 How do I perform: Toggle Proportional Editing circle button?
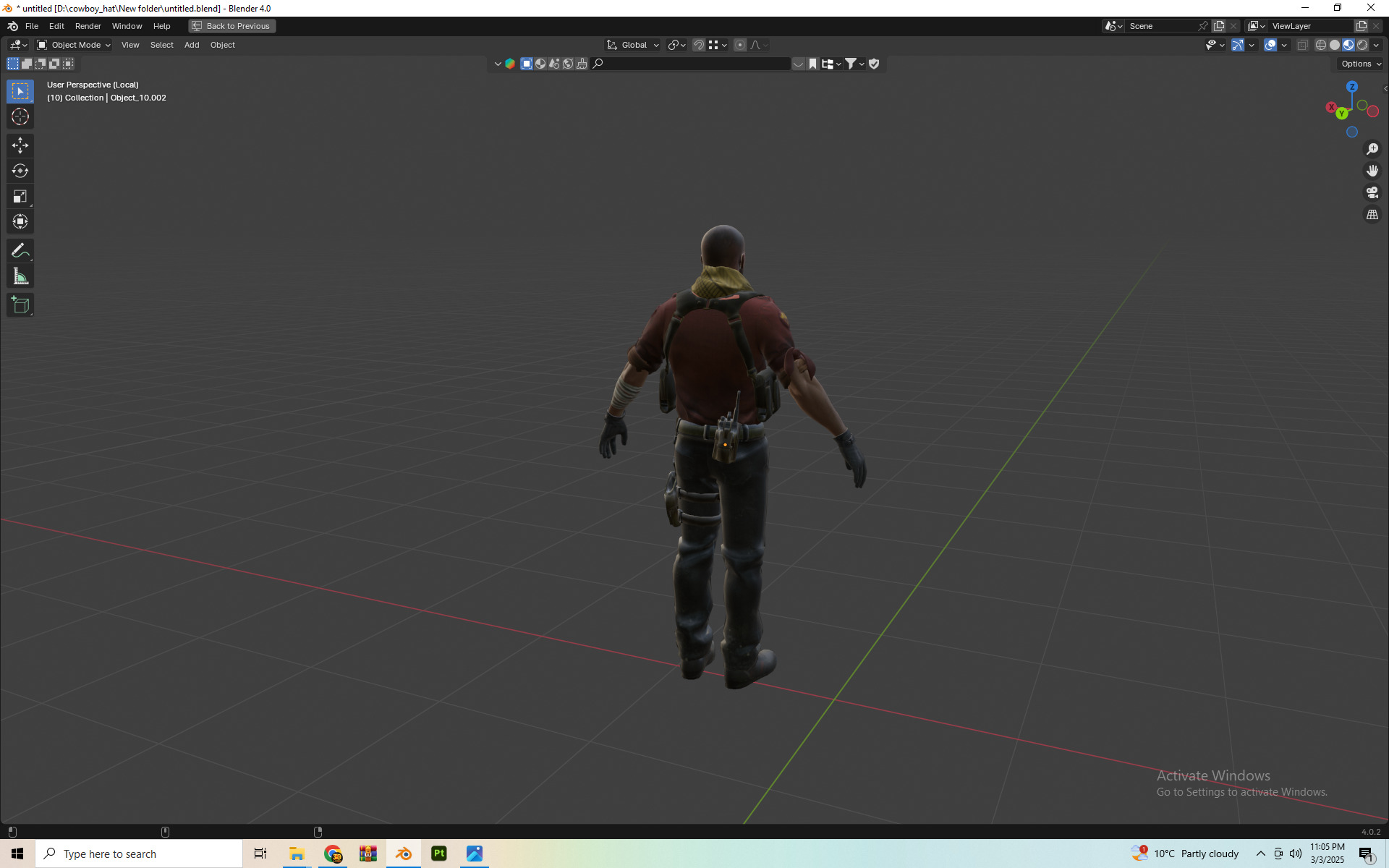[x=739, y=45]
